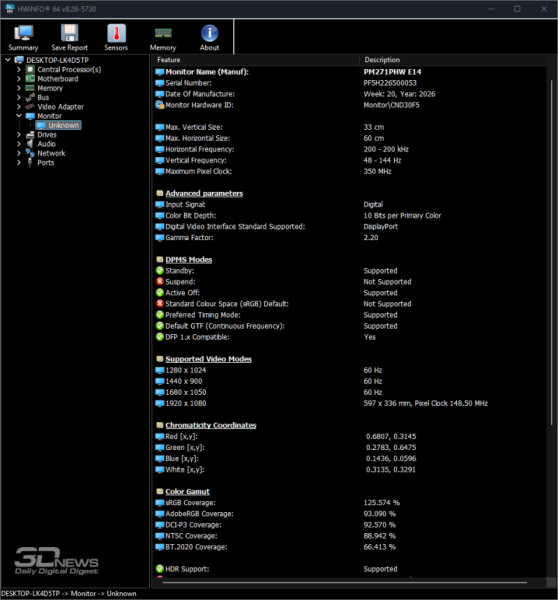The image size is (558, 600).
Task: Select the Network tree icon
Action: click(x=30, y=153)
